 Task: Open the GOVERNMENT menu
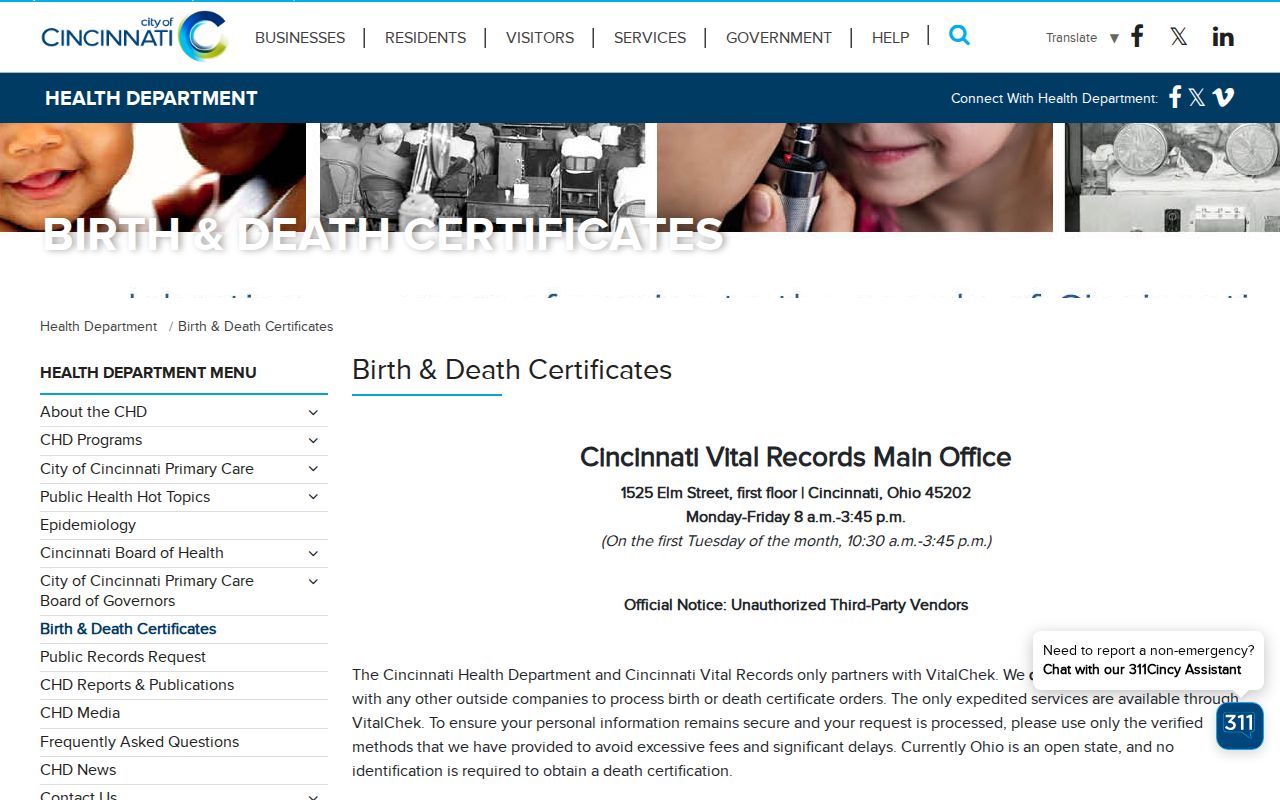tap(779, 38)
